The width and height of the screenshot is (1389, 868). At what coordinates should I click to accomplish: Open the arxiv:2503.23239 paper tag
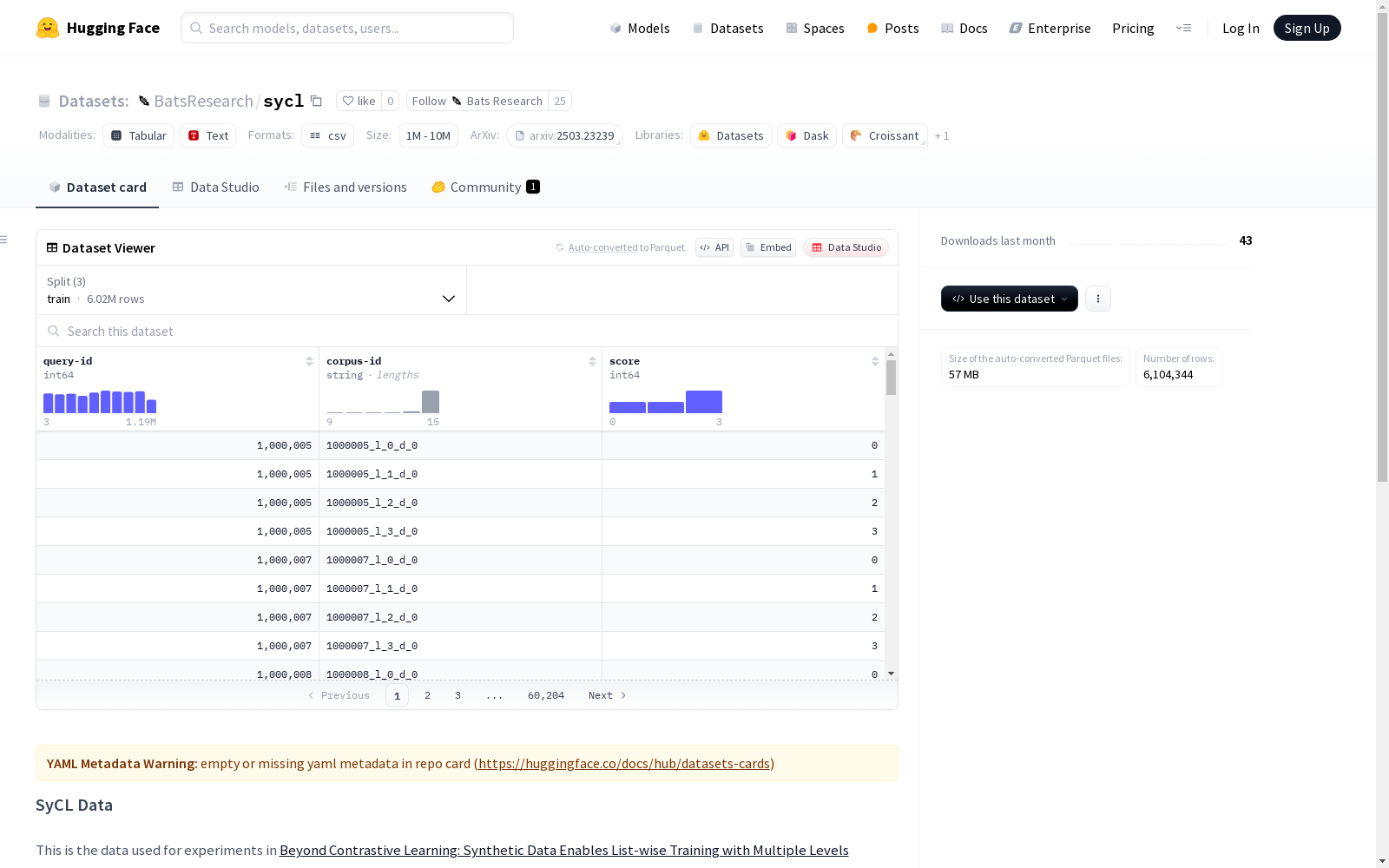click(x=564, y=135)
